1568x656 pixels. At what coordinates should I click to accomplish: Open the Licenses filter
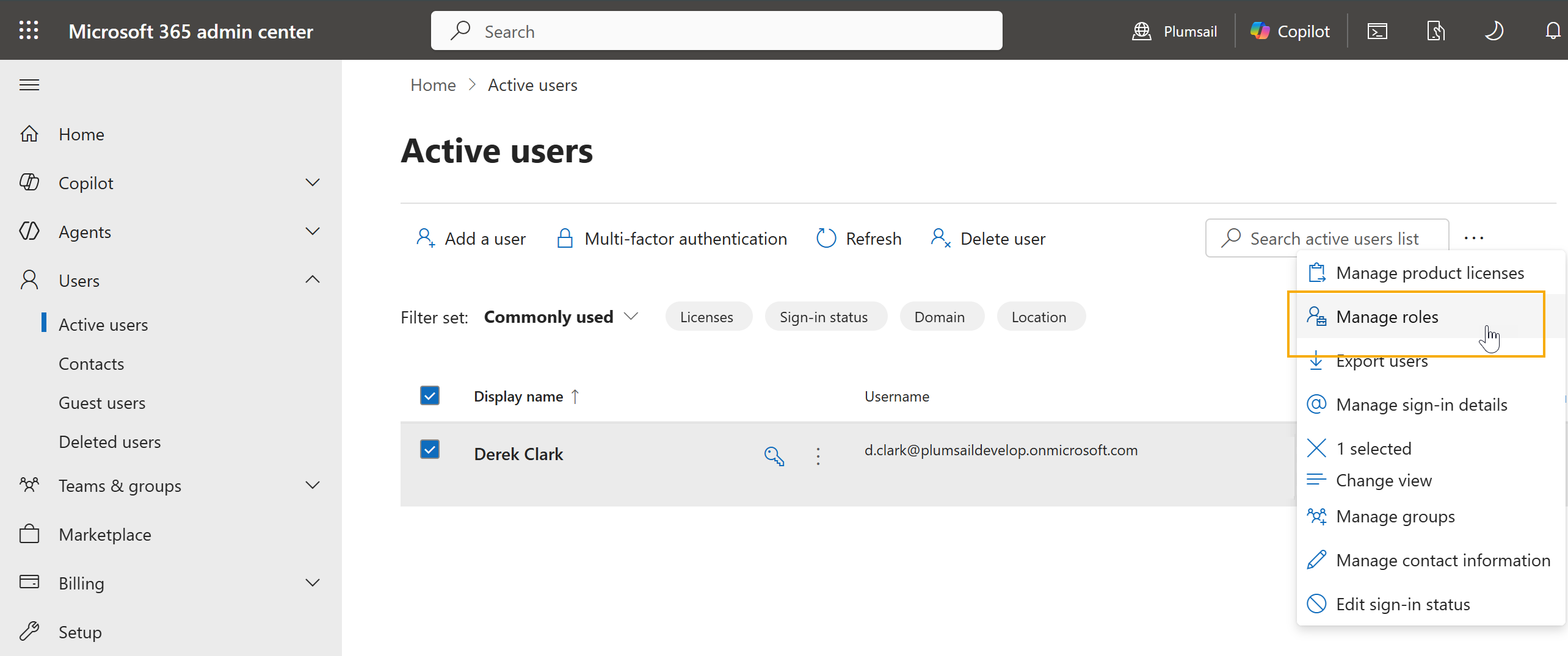click(x=708, y=317)
